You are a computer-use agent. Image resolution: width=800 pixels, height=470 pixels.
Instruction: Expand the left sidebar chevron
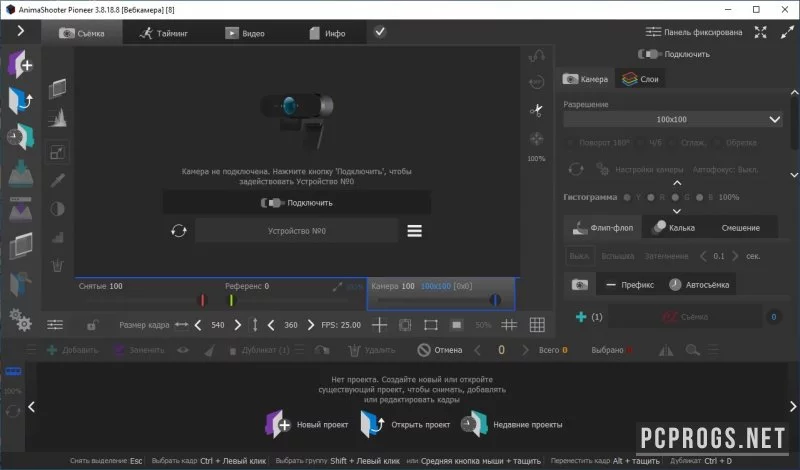tap(20, 31)
